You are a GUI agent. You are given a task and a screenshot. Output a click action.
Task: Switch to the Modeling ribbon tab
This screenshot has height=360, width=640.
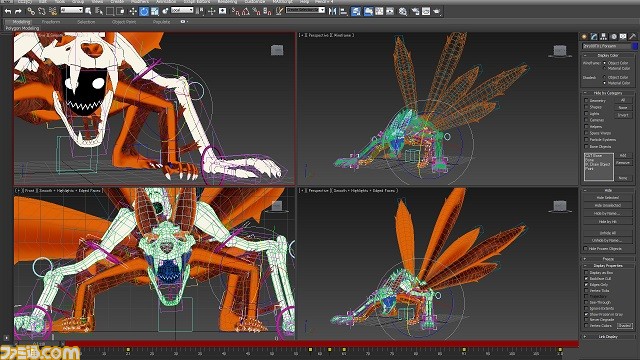(x=21, y=22)
